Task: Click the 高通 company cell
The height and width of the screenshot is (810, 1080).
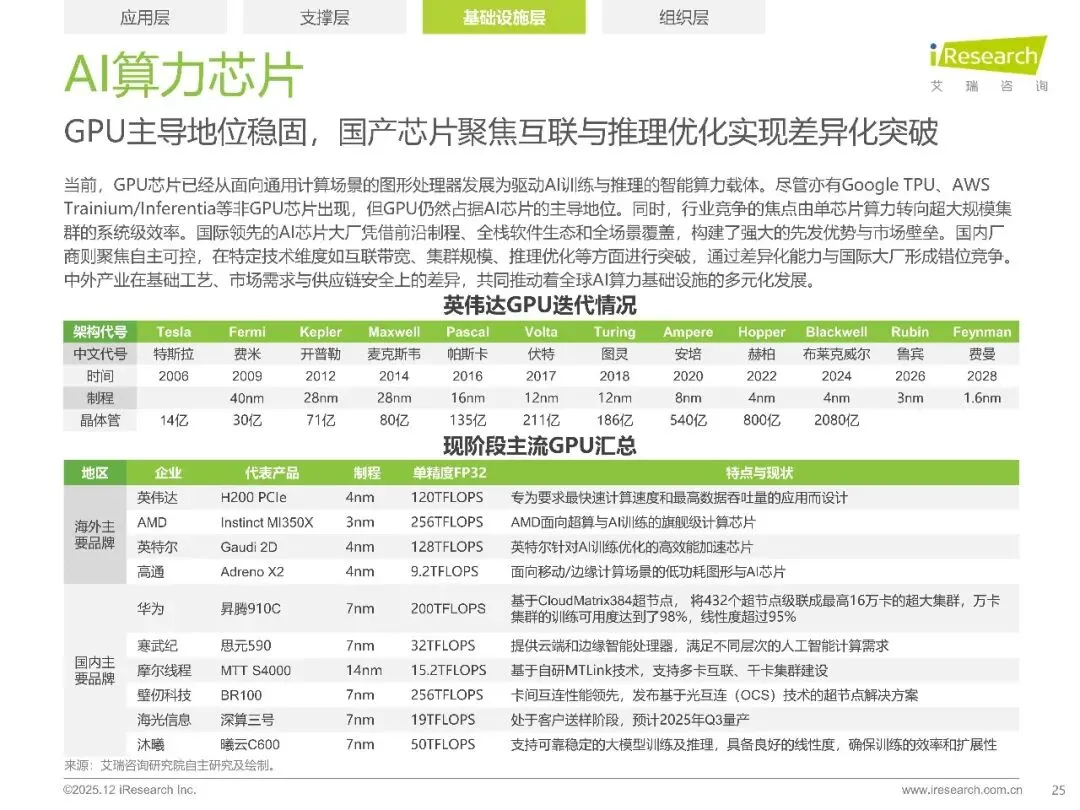Action: 150,572
